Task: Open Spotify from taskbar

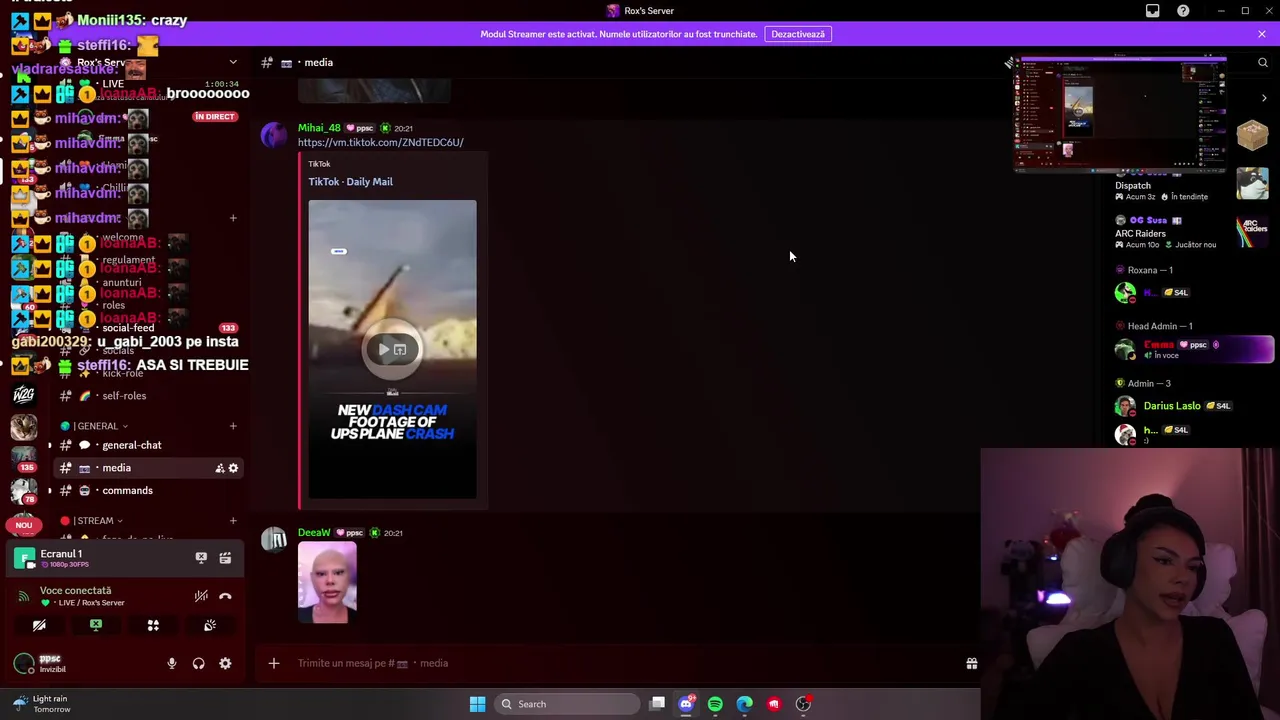Action: [x=715, y=704]
